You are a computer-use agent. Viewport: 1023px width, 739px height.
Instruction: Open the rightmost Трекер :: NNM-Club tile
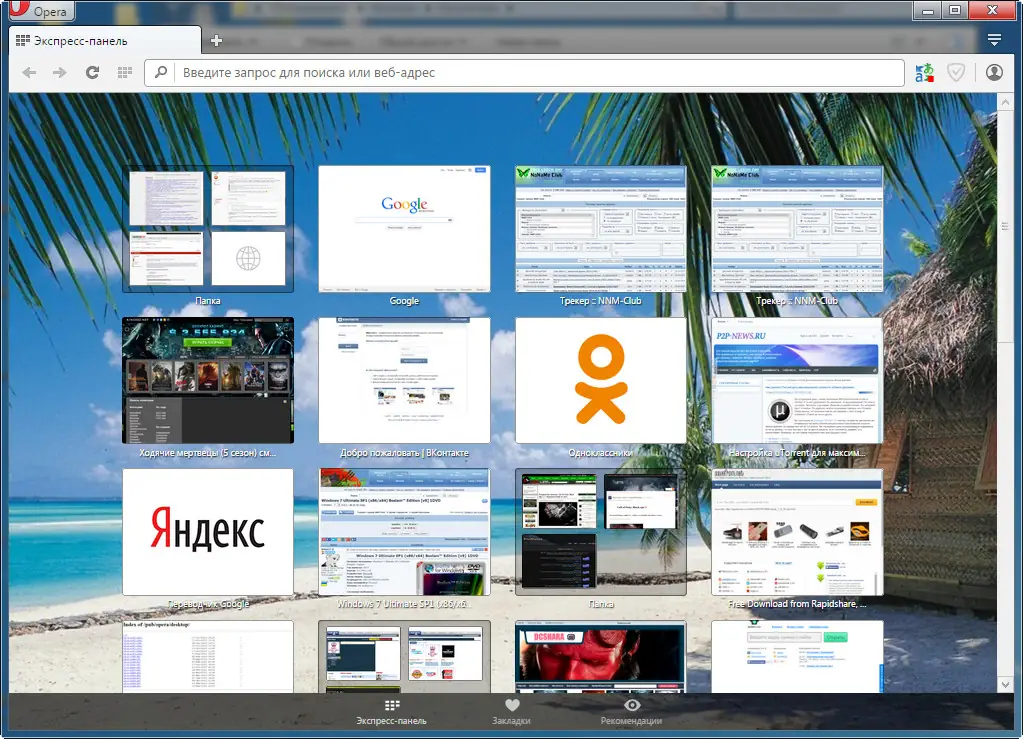tap(797, 229)
